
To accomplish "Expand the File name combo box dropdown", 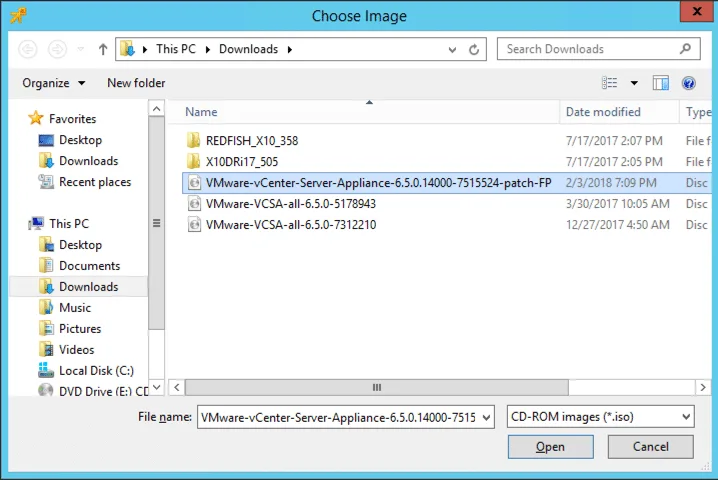I will (x=486, y=417).
